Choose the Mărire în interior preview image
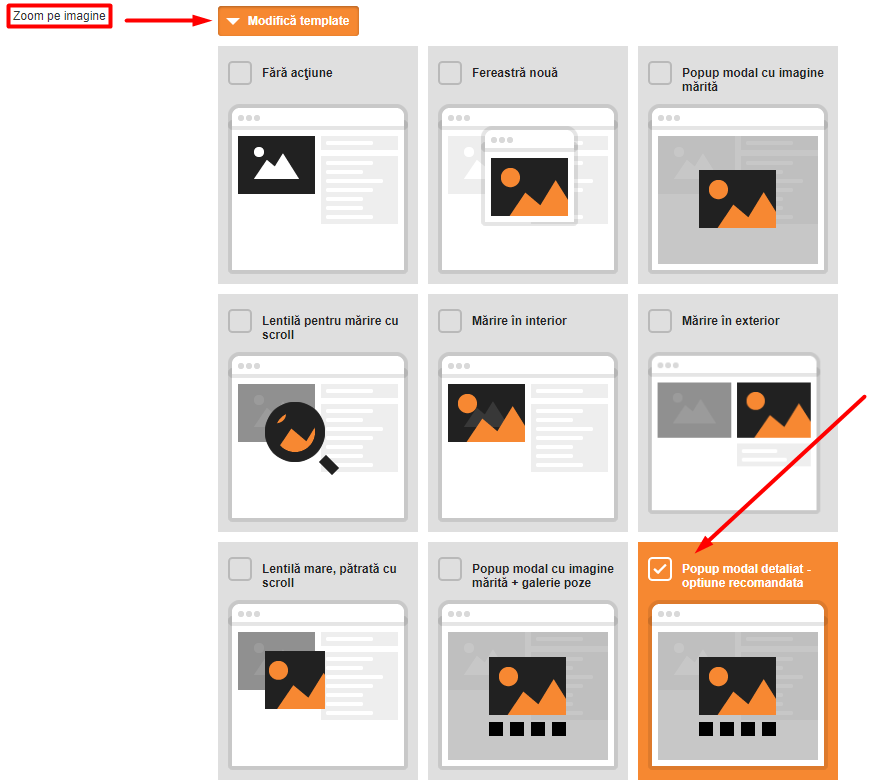Screen dimensions: 890x782 tap(528, 437)
